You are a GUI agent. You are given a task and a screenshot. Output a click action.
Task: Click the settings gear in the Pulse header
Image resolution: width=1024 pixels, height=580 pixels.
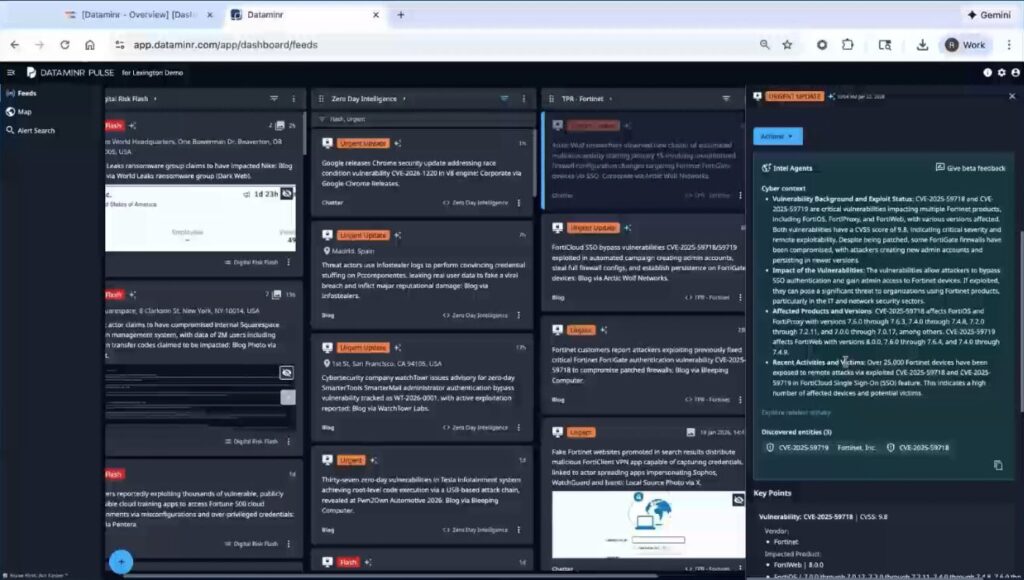pos(1000,72)
